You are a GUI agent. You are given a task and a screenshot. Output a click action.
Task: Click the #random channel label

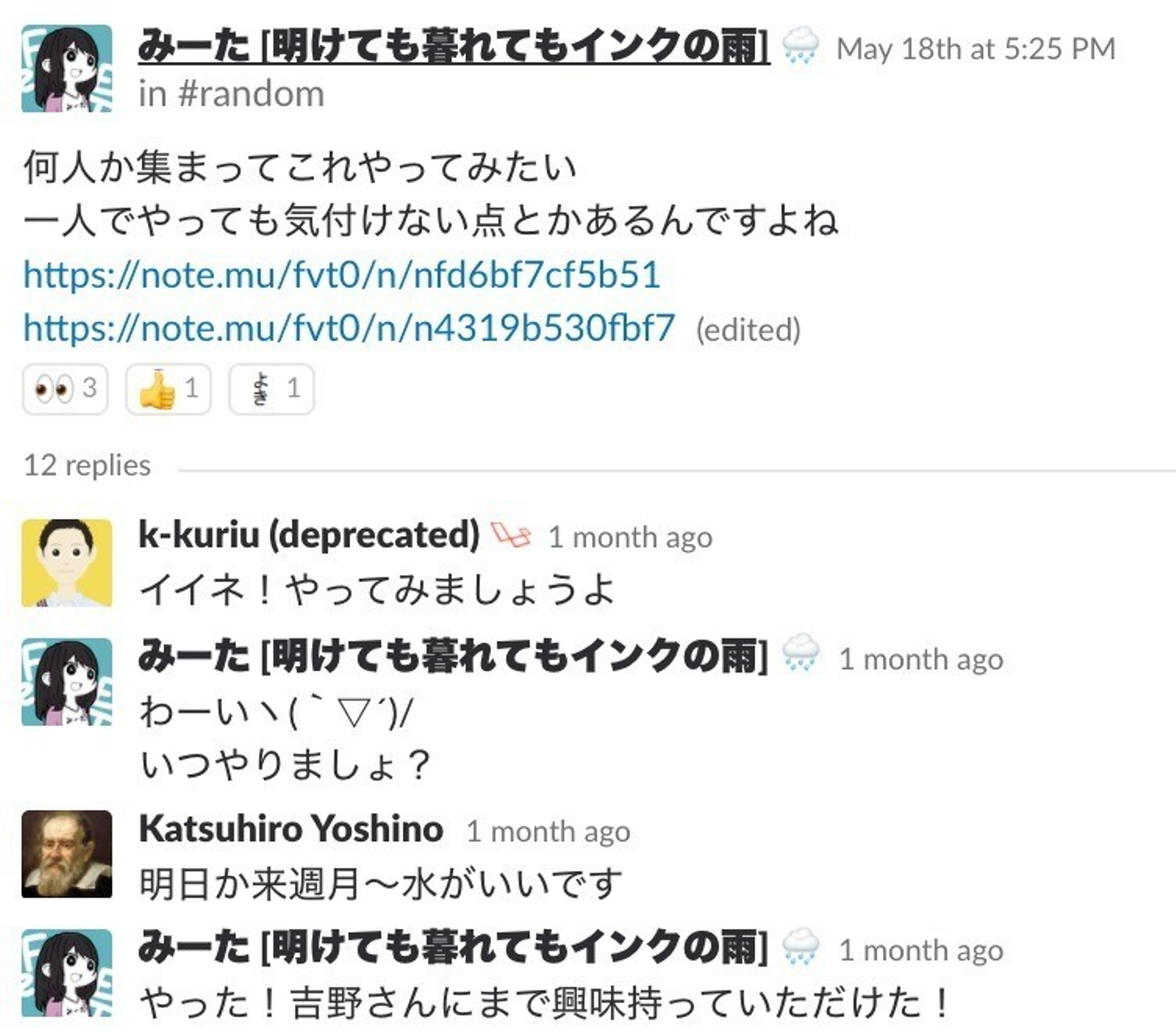click(x=251, y=94)
